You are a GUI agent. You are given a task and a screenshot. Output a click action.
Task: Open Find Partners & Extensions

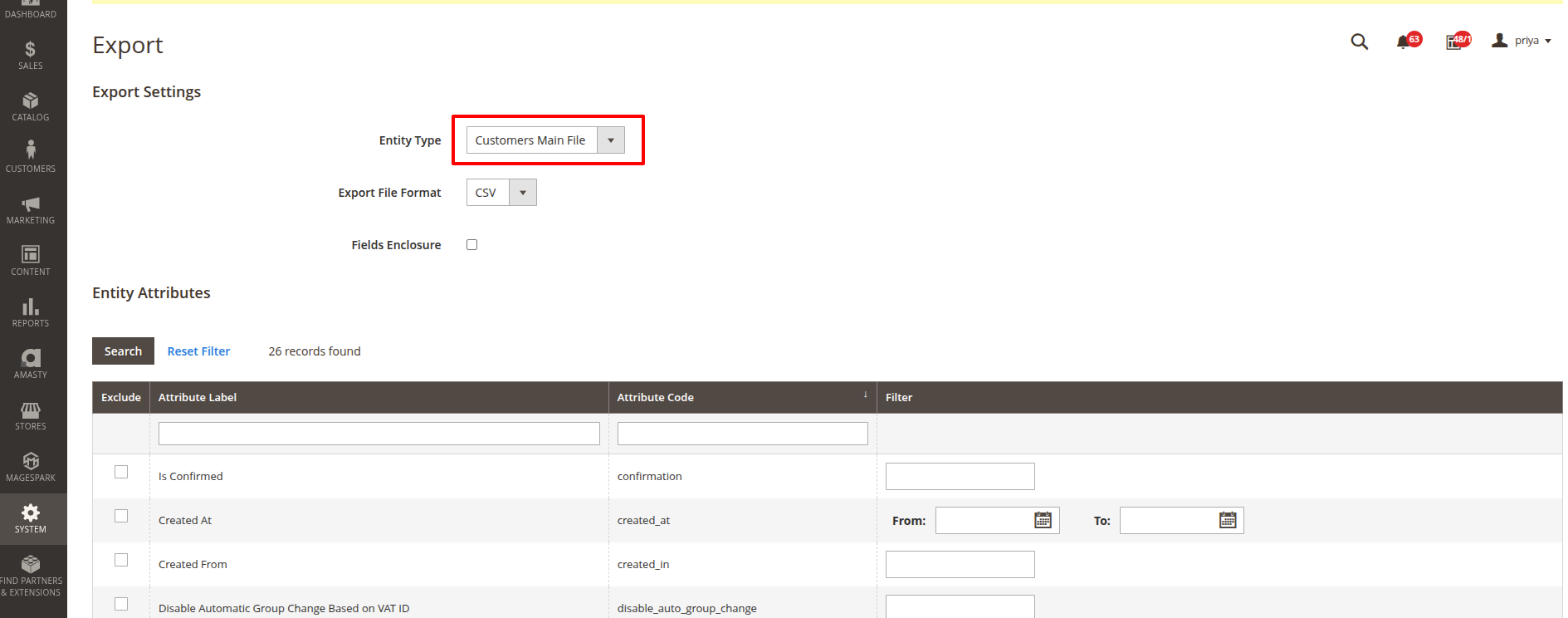point(31,576)
